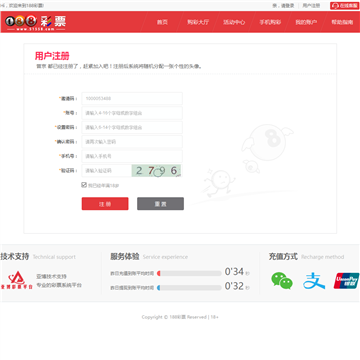Image resolution: width=360 pixels, height=360 pixels.
Task: Click the Copyright 188彩票 footer text
Action: click(180, 317)
